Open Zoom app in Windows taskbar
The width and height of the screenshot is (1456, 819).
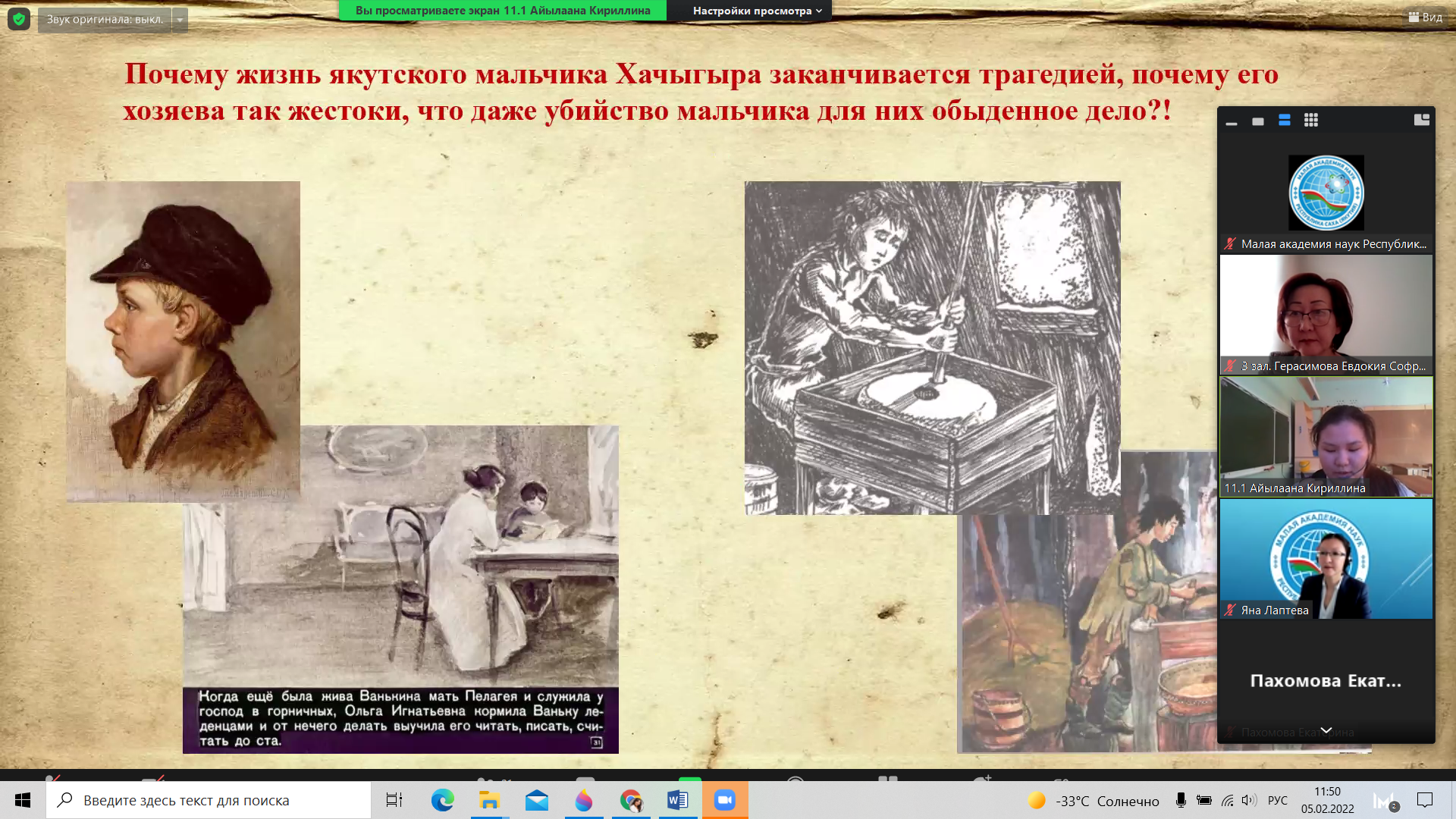[x=725, y=800]
